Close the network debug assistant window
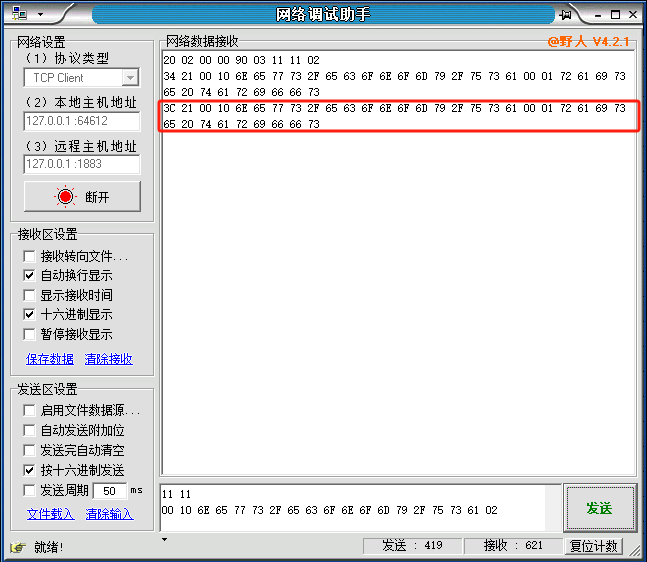 pyautogui.click(x=633, y=15)
